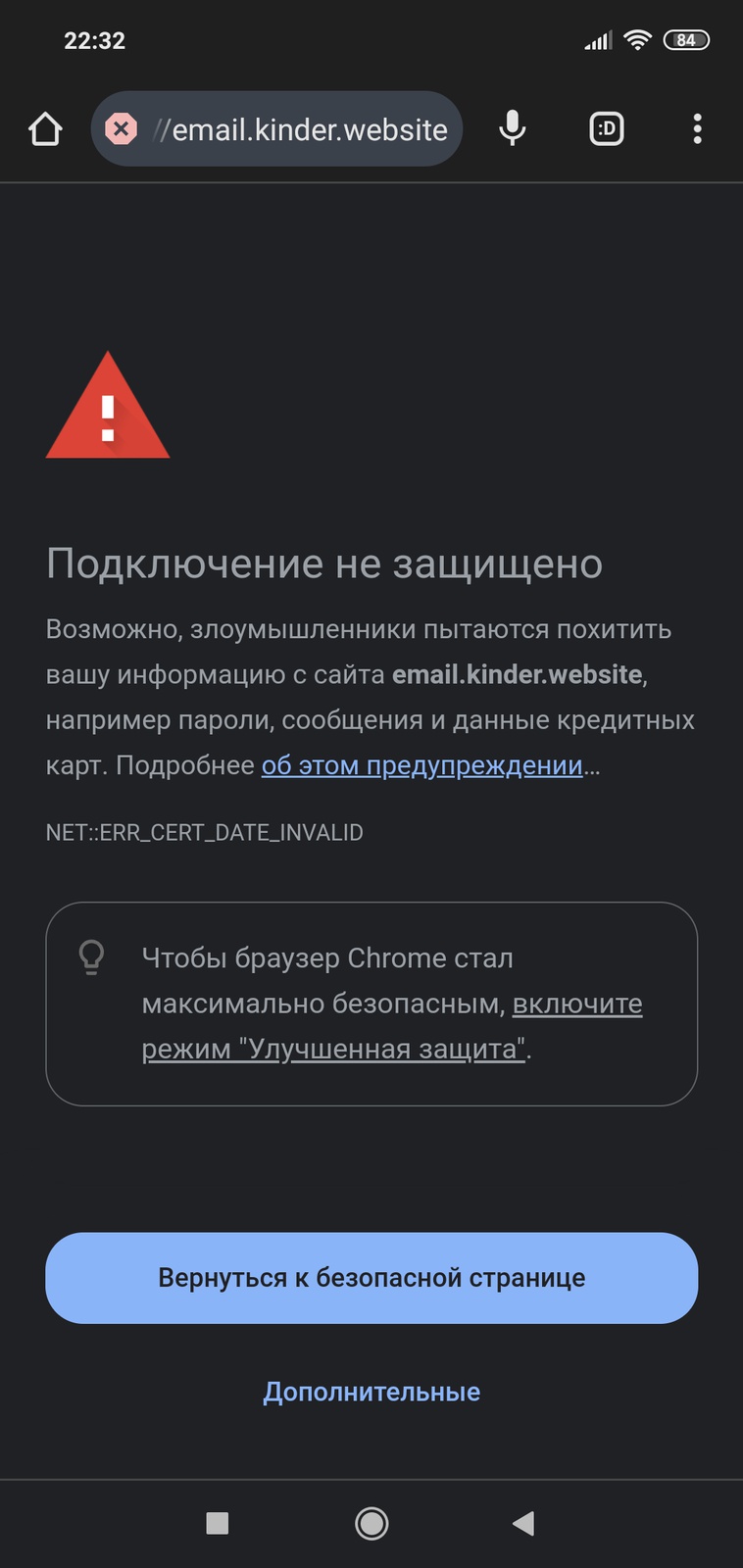
Task: Tap the cellular signal strength icon
Action: (598, 40)
